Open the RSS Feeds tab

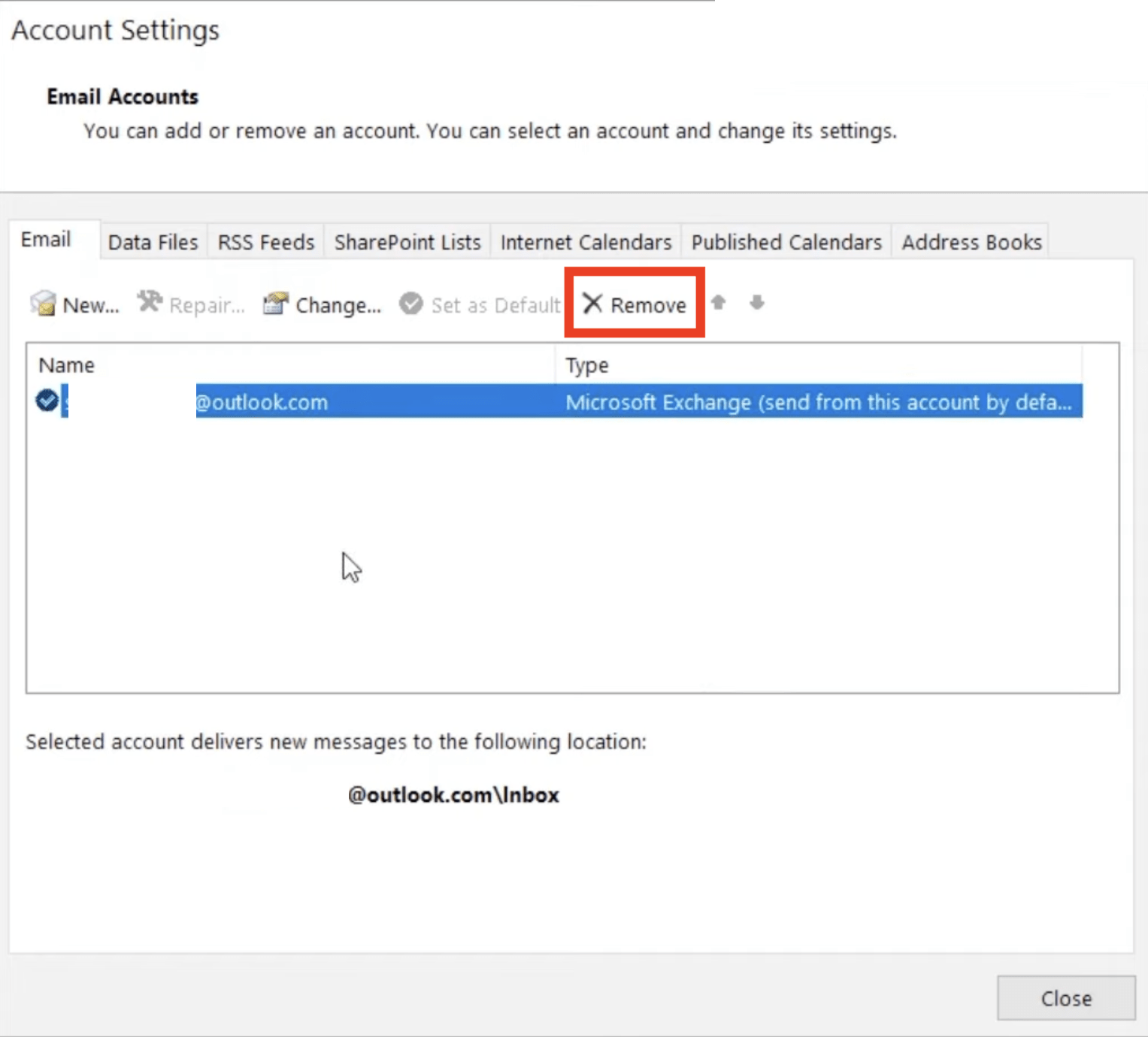click(266, 242)
